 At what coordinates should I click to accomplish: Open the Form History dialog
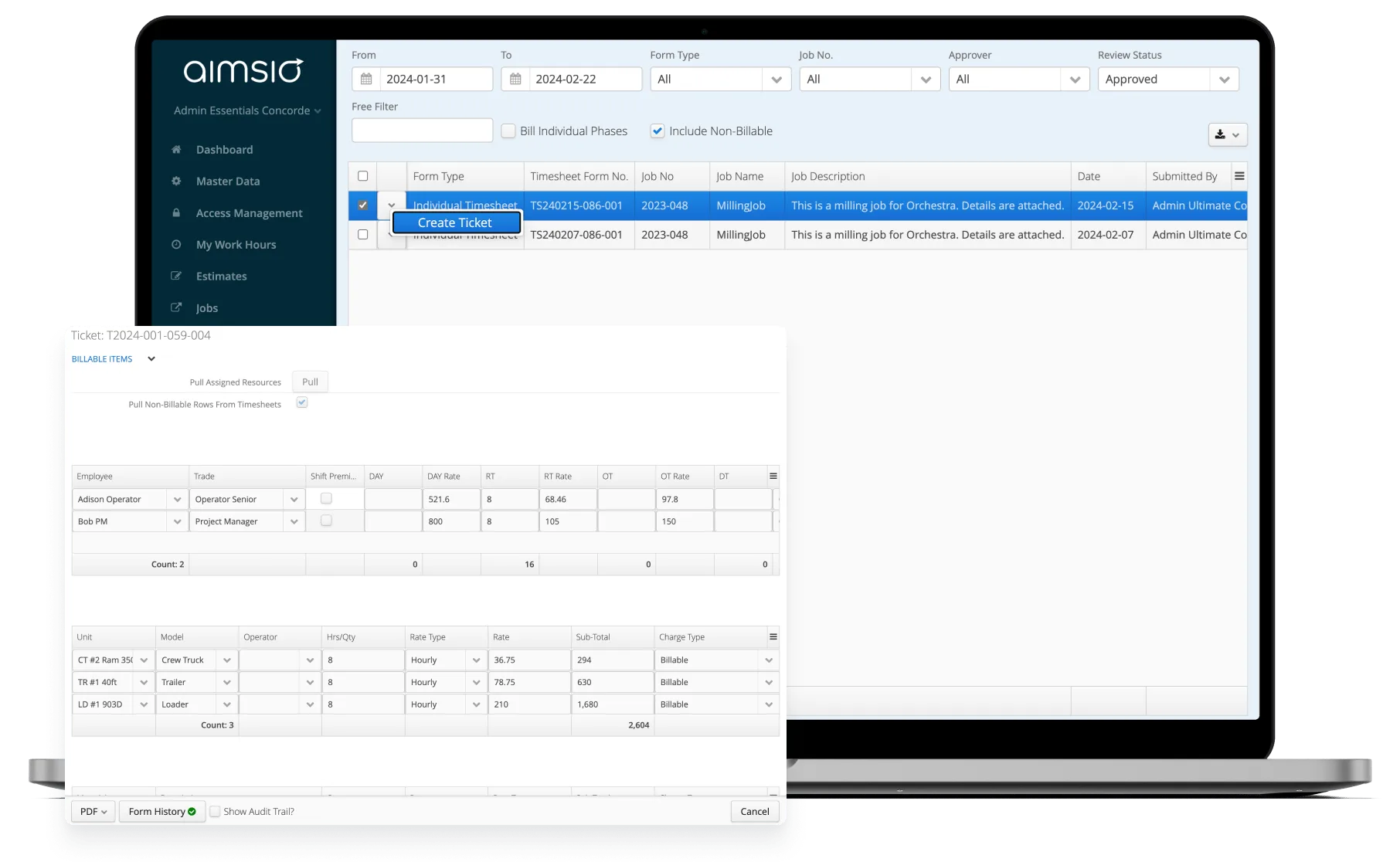tap(161, 811)
